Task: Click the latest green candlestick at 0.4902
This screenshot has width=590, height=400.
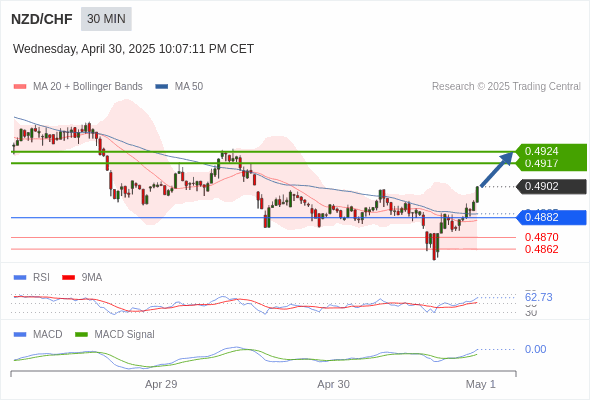Action: tap(477, 194)
